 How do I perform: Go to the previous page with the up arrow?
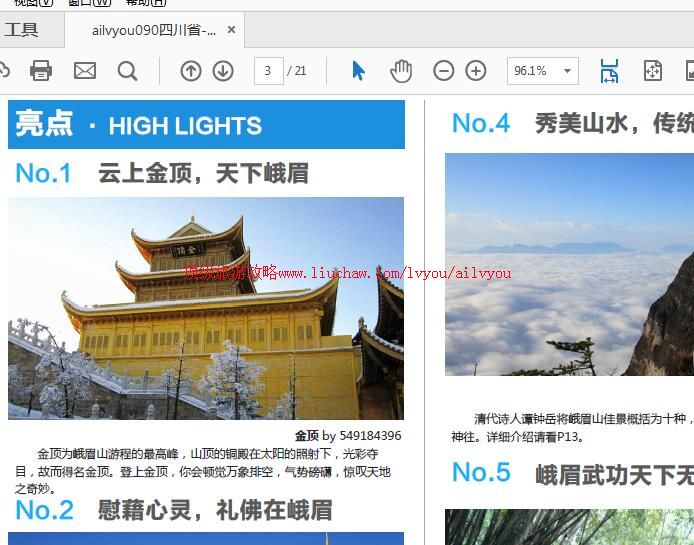191,70
